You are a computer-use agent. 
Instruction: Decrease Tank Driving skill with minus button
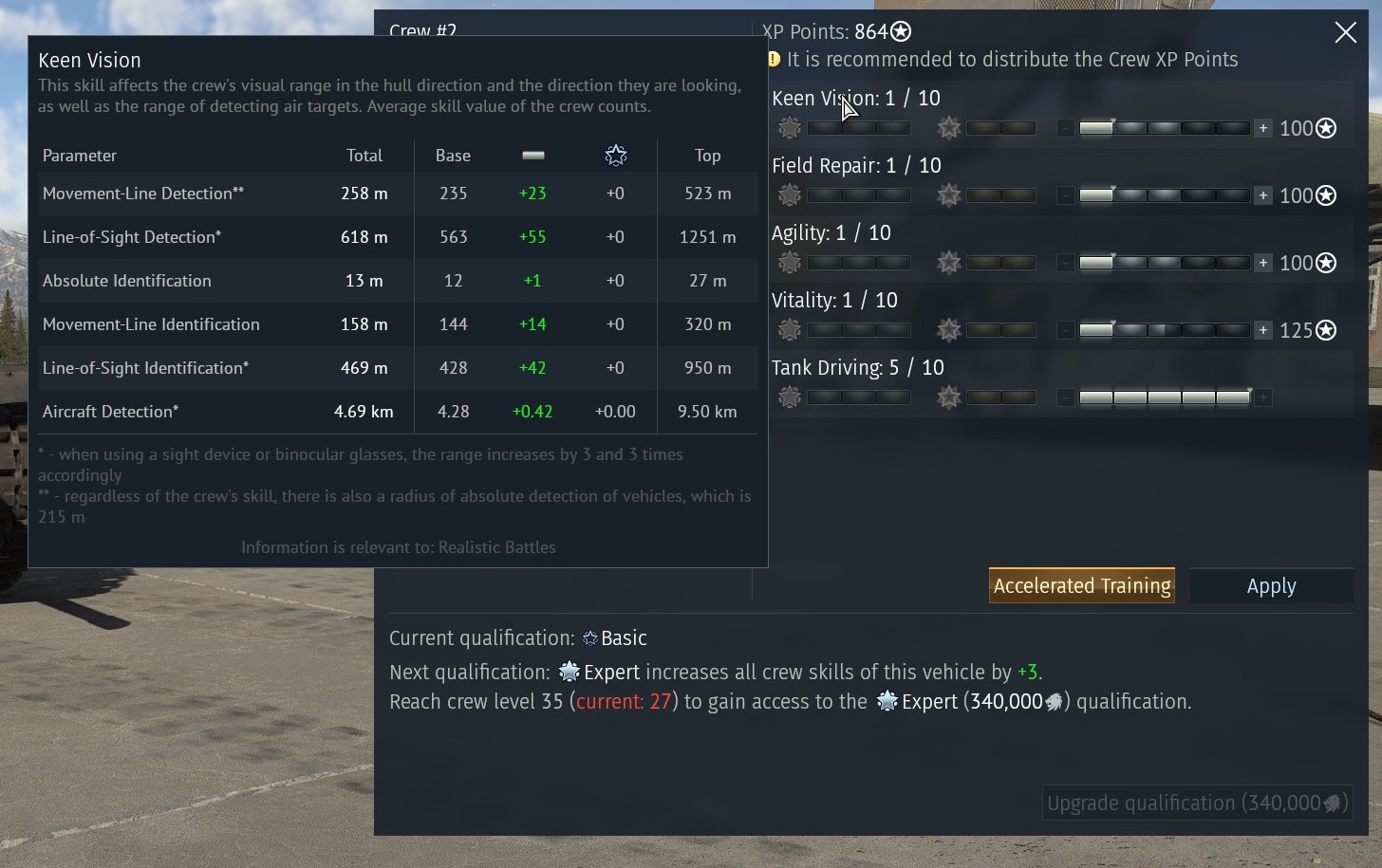1066,397
